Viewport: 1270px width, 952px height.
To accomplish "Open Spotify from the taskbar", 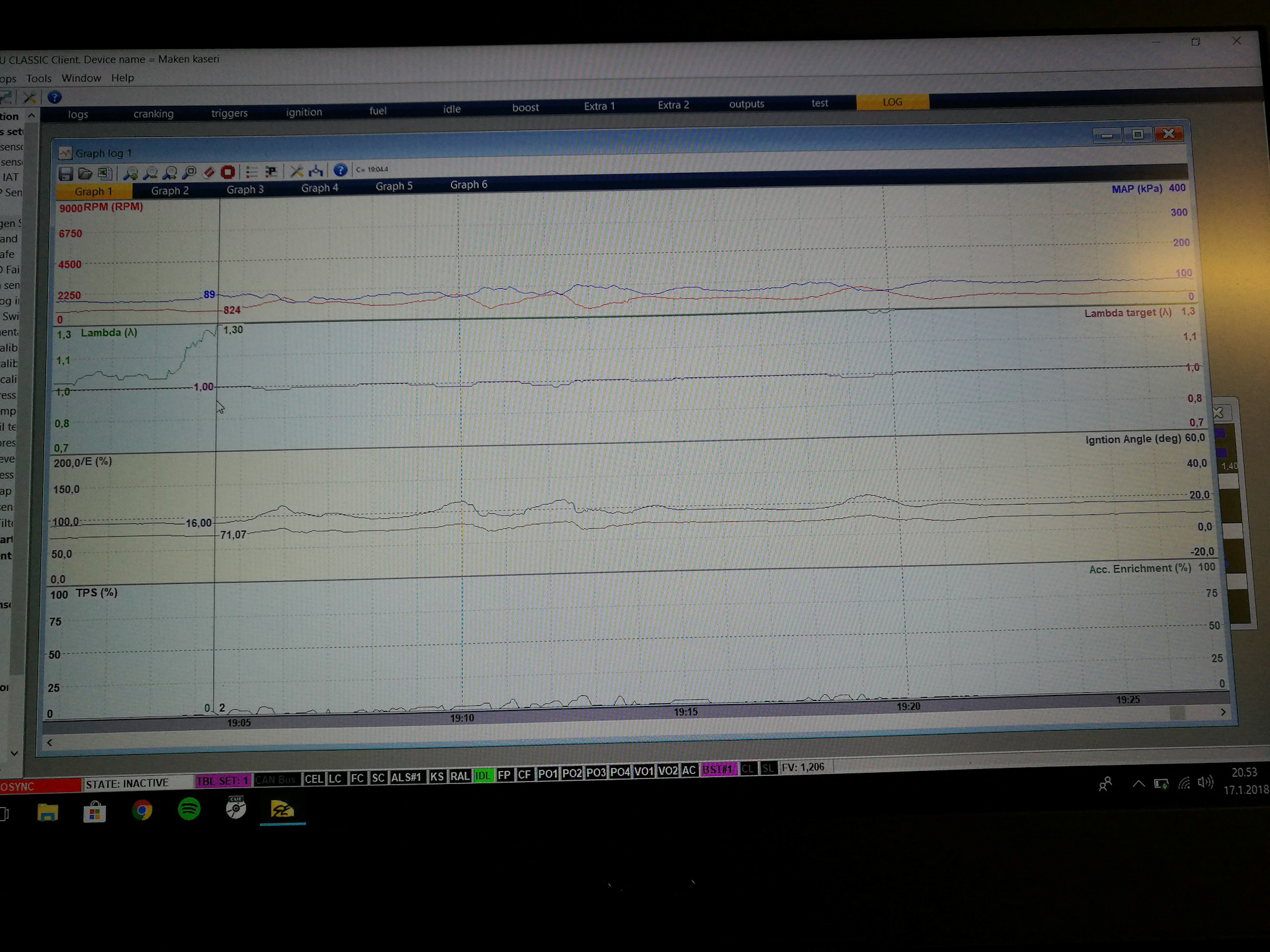I will pos(189,809).
